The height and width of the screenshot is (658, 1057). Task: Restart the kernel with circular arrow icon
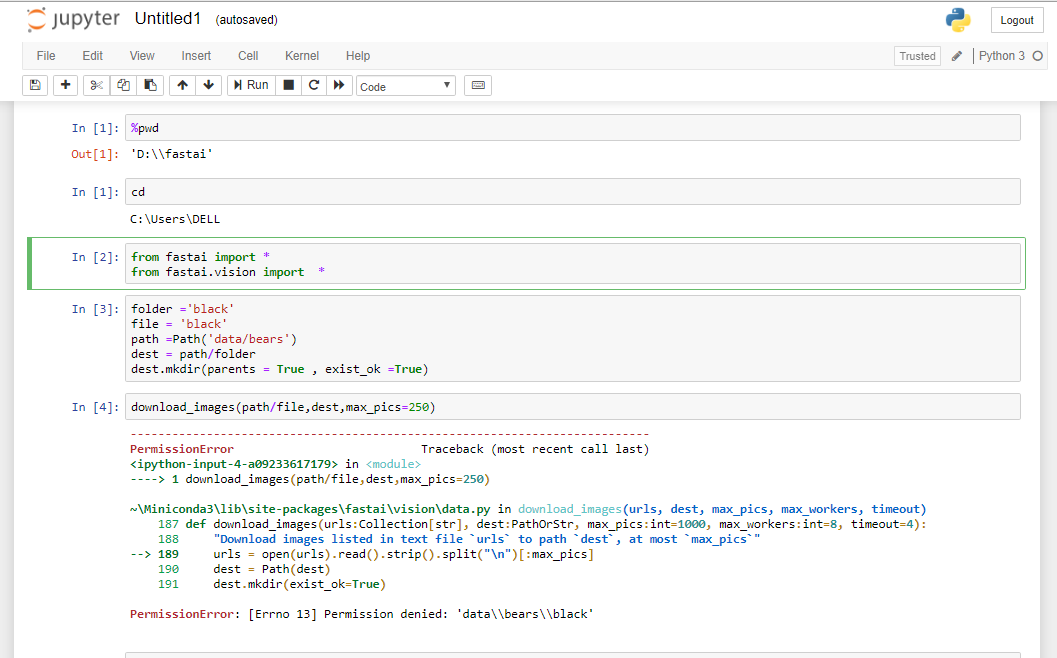tap(313, 85)
